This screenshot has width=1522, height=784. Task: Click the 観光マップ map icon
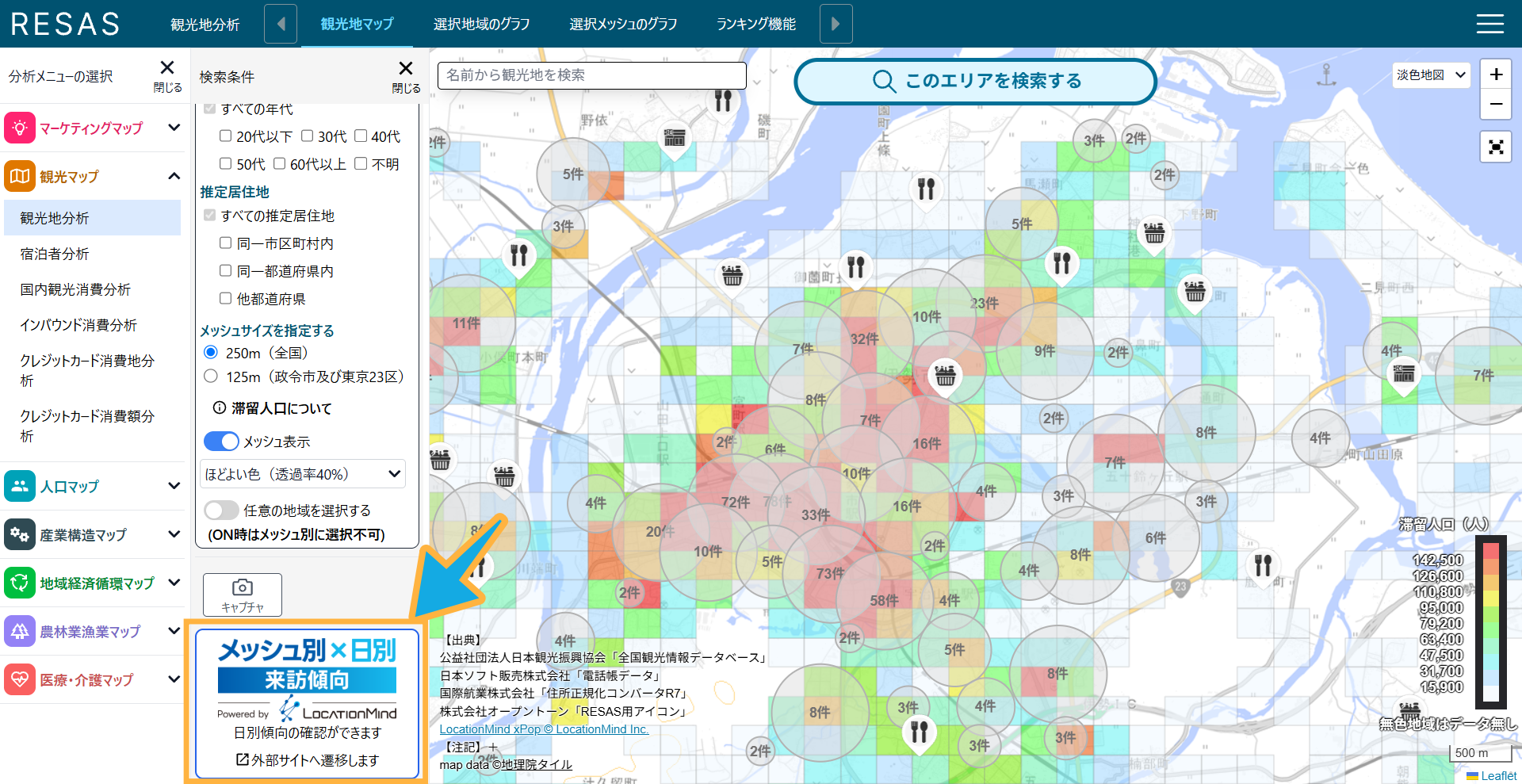click(20, 176)
